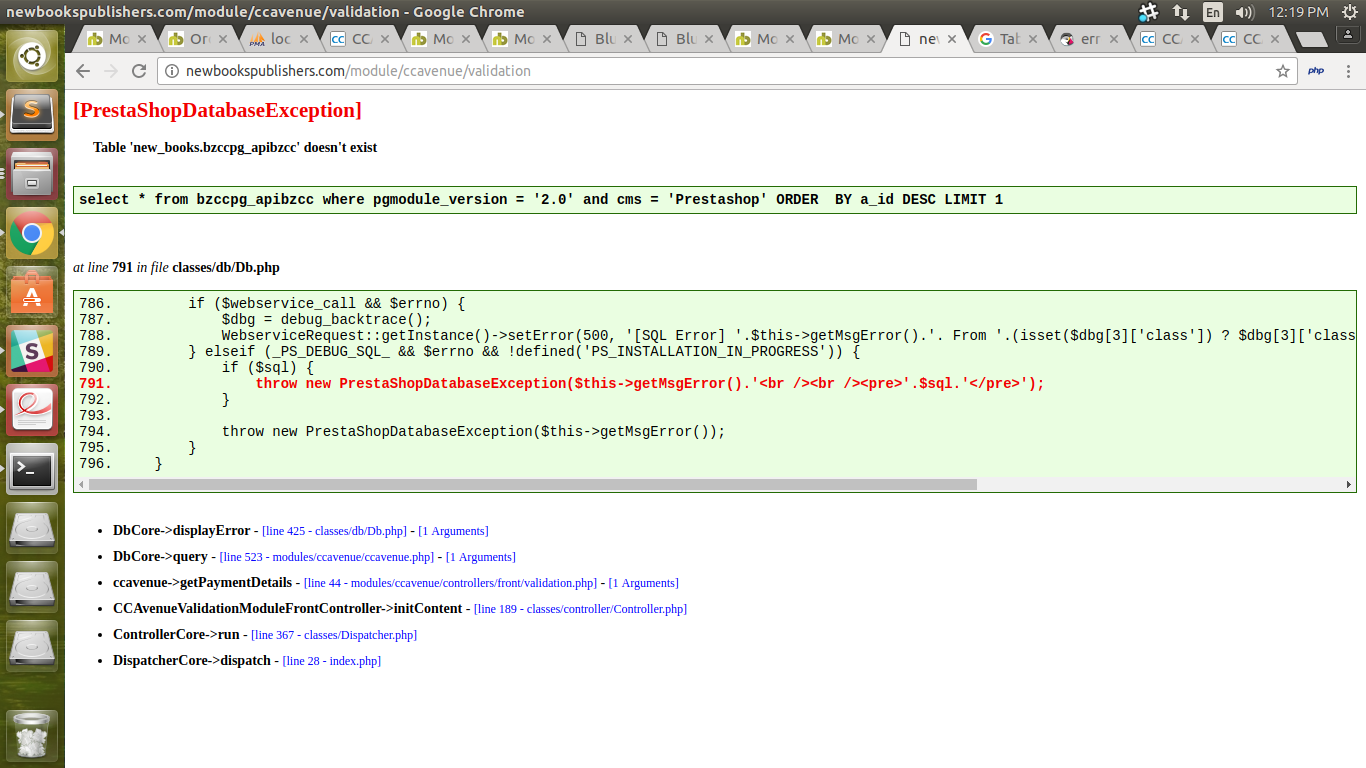Close the phpMyAdmin 'loc' tab
The width and height of the screenshot is (1366, 768).
coord(303,39)
